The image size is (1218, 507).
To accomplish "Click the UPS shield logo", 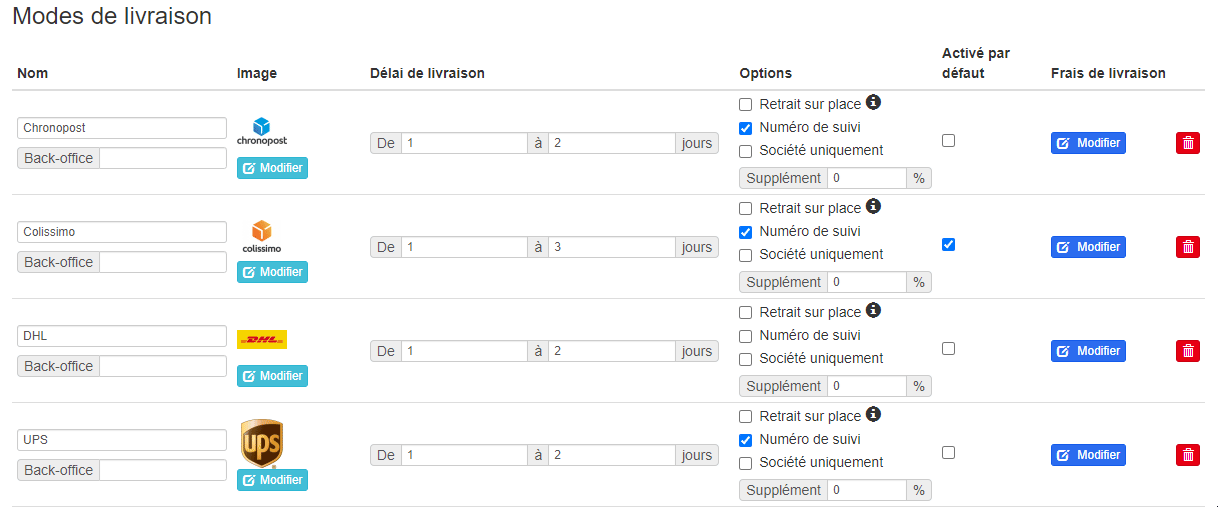I will coord(262,442).
